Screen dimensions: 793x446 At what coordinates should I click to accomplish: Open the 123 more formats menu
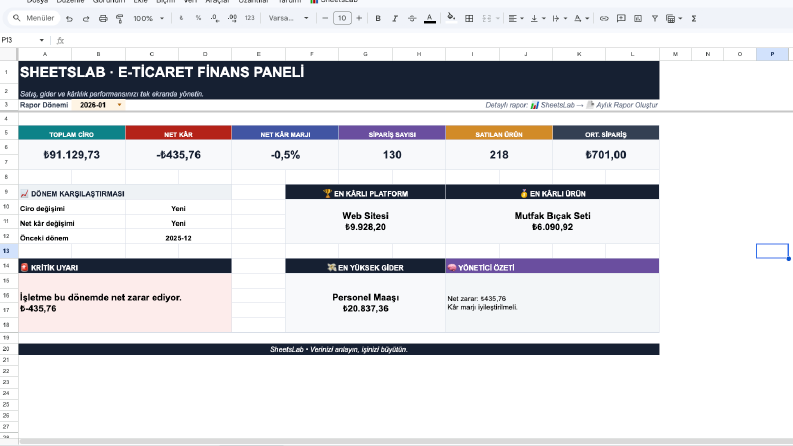tap(250, 18)
